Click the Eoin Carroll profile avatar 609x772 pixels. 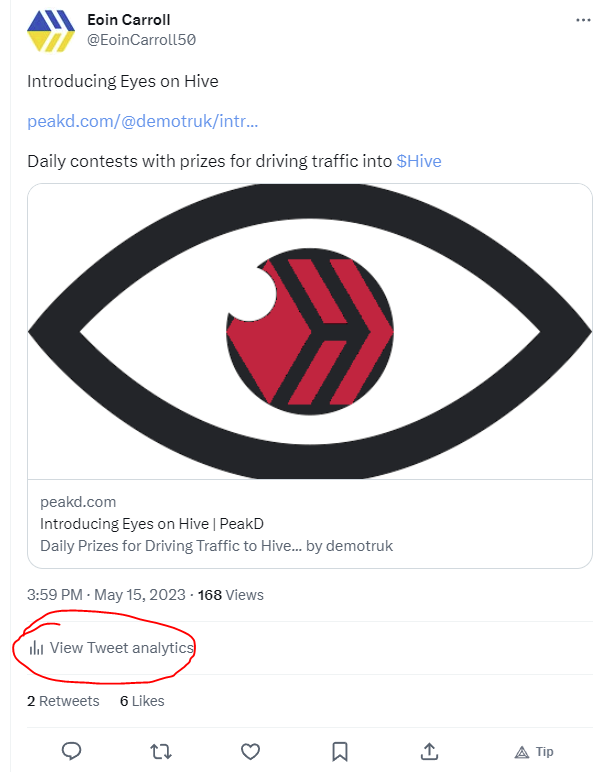click(49, 30)
